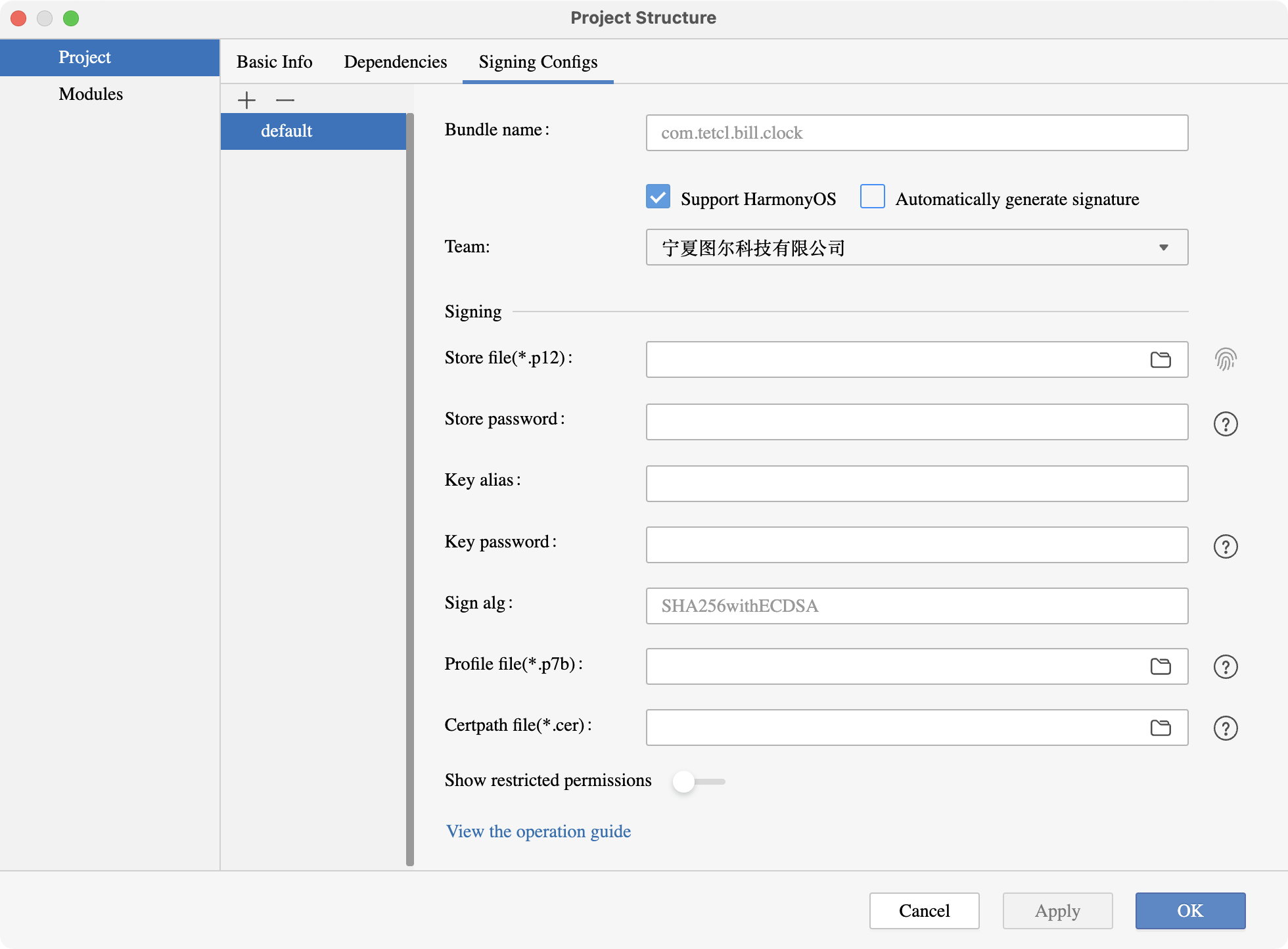Open help for the Store password field
Image resolution: width=1288 pixels, height=949 pixels.
click(1226, 424)
